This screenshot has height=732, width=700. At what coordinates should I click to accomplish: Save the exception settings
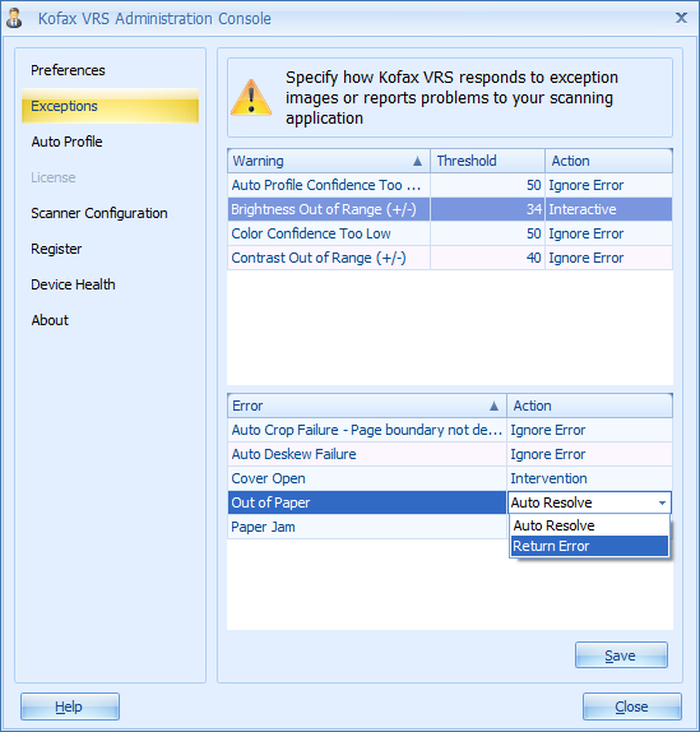621,655
